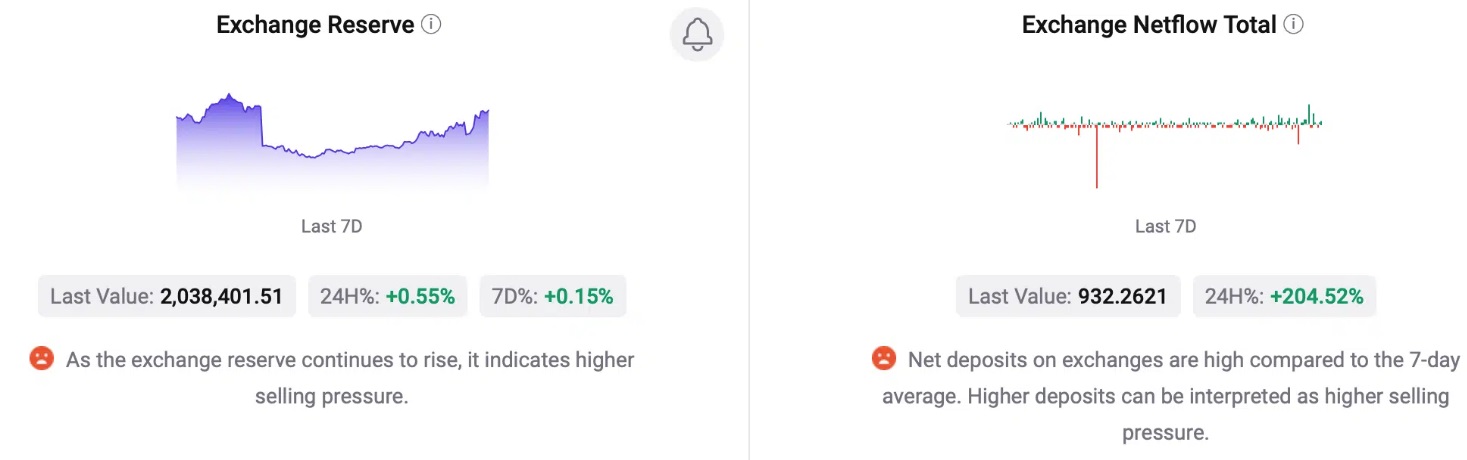Click the red sad face under Exchange Reserve

click(x=41, y=359)
